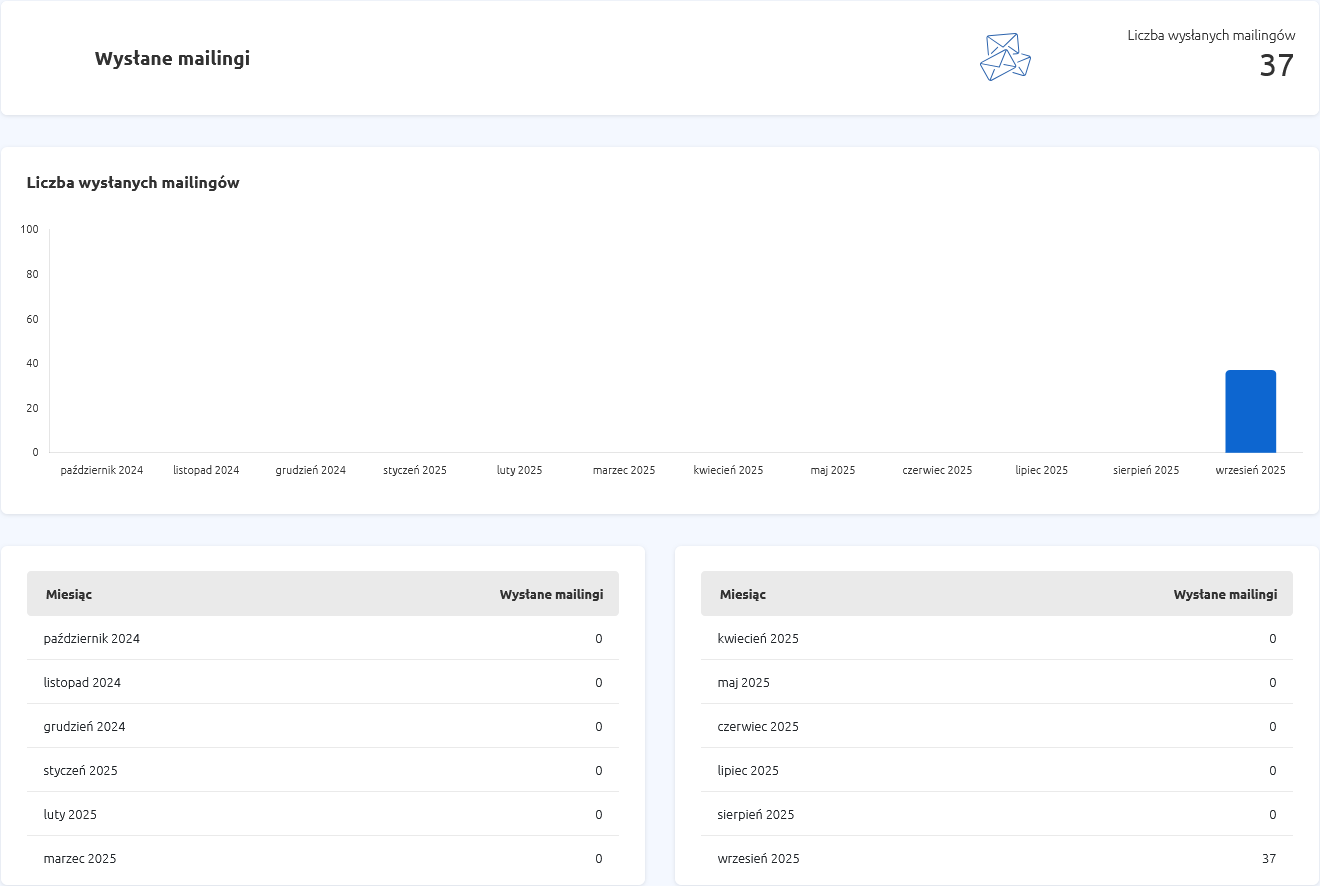Click the blue bar for wrzesień 2025
This screenshot has height=886, width=1320.
[x=1250, y=411]
